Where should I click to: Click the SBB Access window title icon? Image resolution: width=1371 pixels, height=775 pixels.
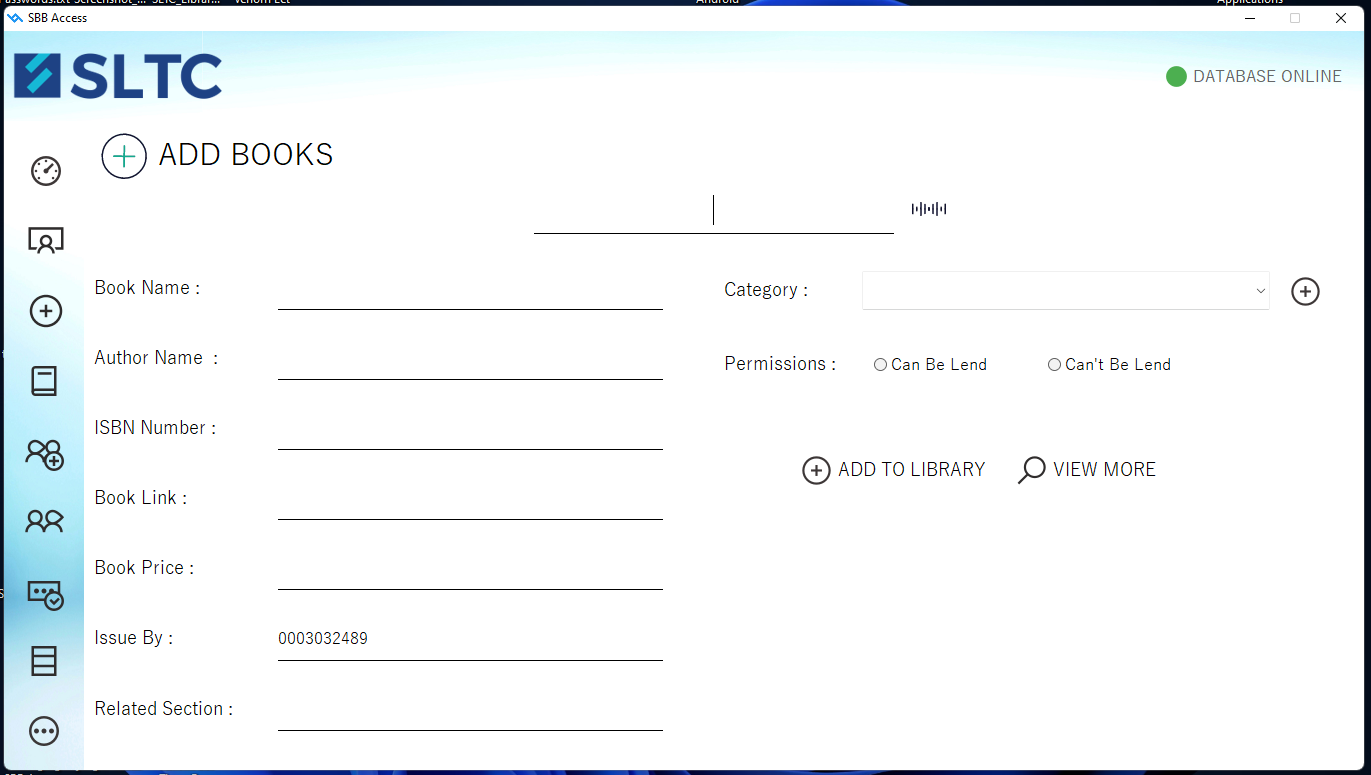click(15, 18)
